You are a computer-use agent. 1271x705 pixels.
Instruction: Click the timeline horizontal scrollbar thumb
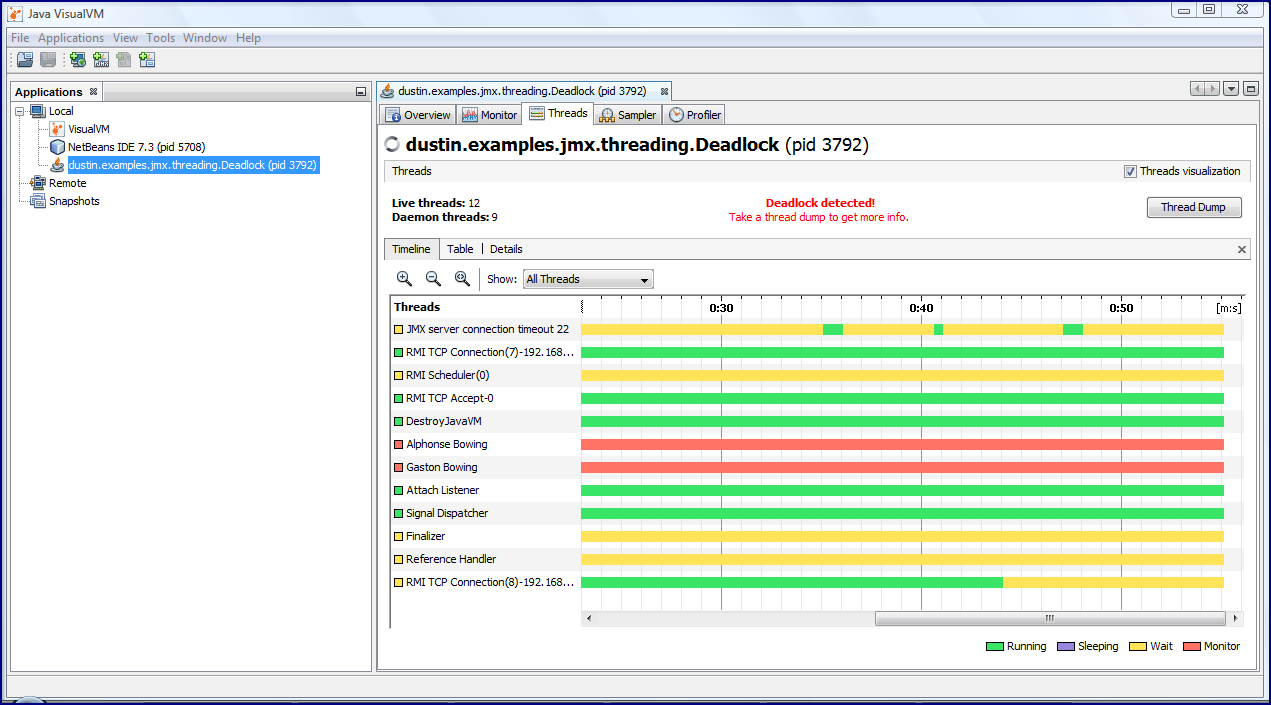point(1049,618)
